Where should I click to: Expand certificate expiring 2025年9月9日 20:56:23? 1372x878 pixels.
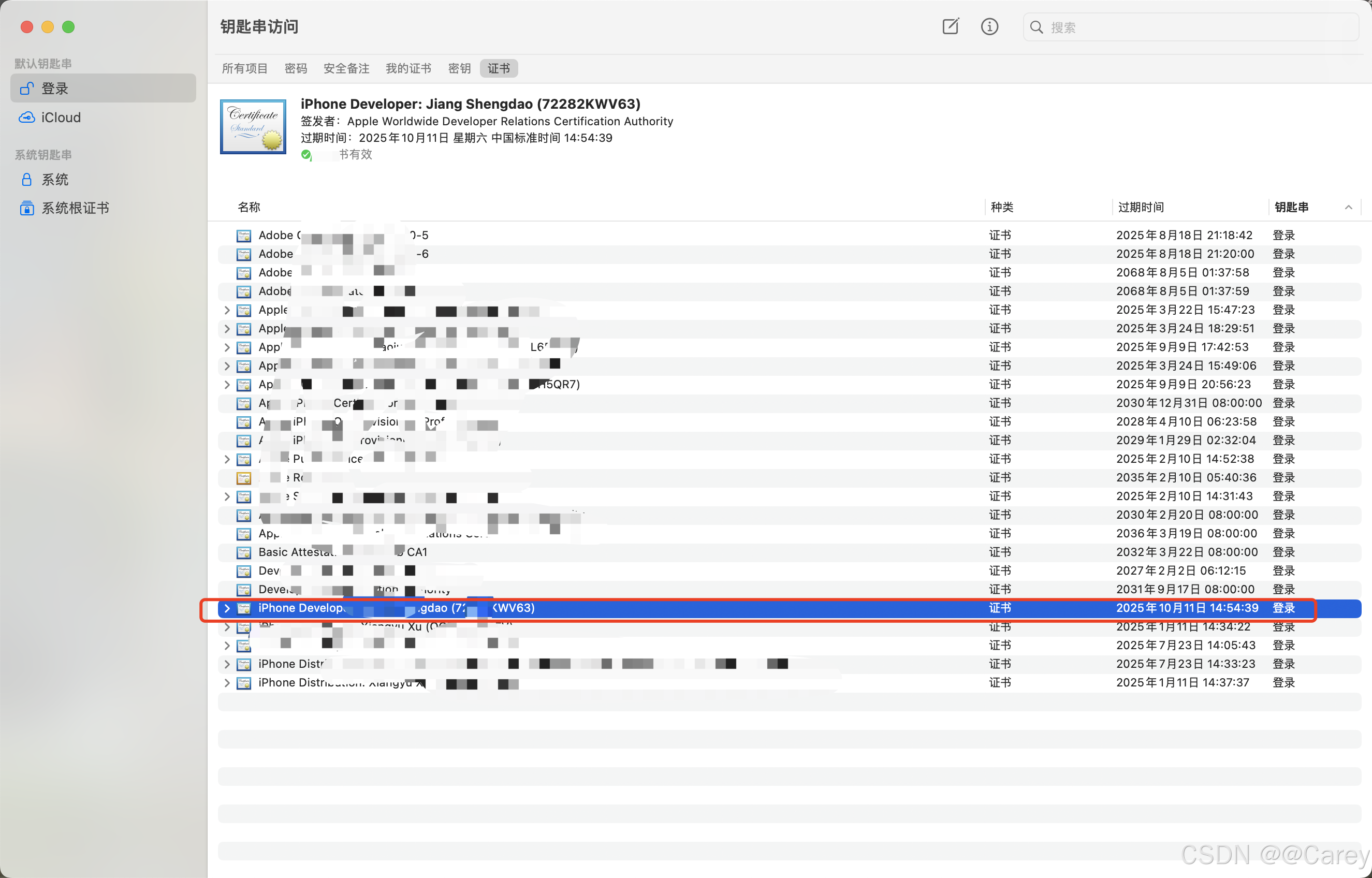click(x=227, y=385)
